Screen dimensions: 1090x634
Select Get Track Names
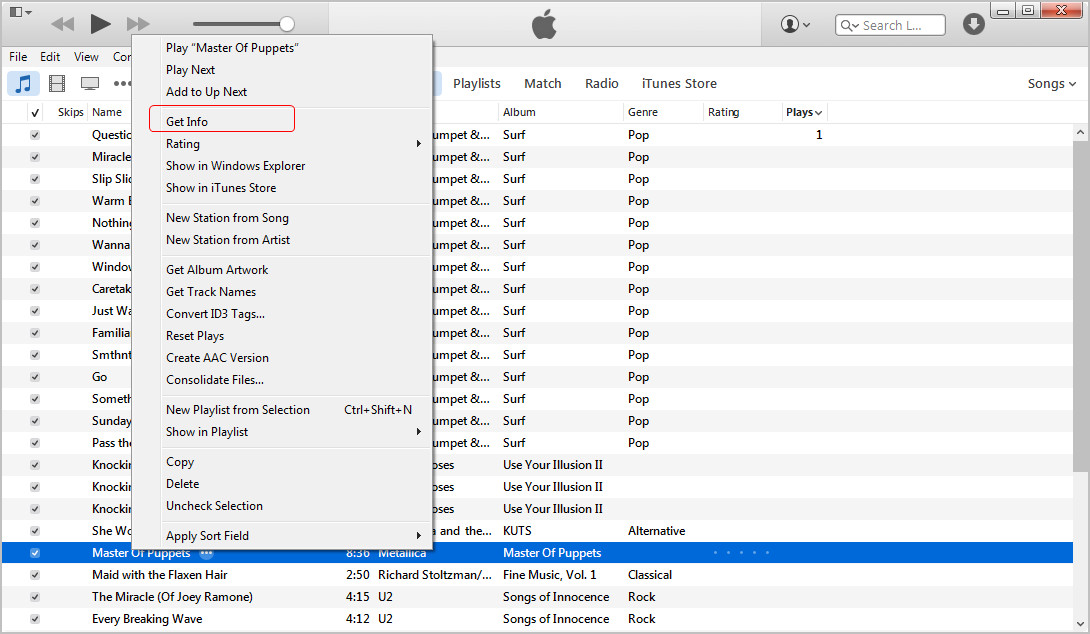[x=211, y=292]
